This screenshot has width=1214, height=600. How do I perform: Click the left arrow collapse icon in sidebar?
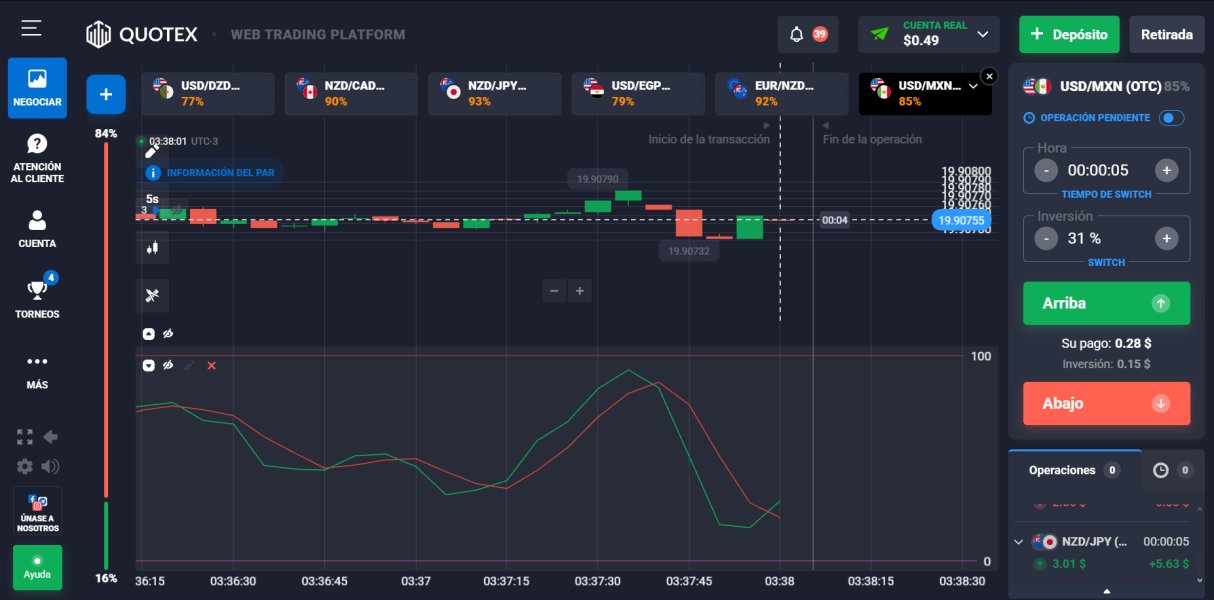click(x=50, y=437)
